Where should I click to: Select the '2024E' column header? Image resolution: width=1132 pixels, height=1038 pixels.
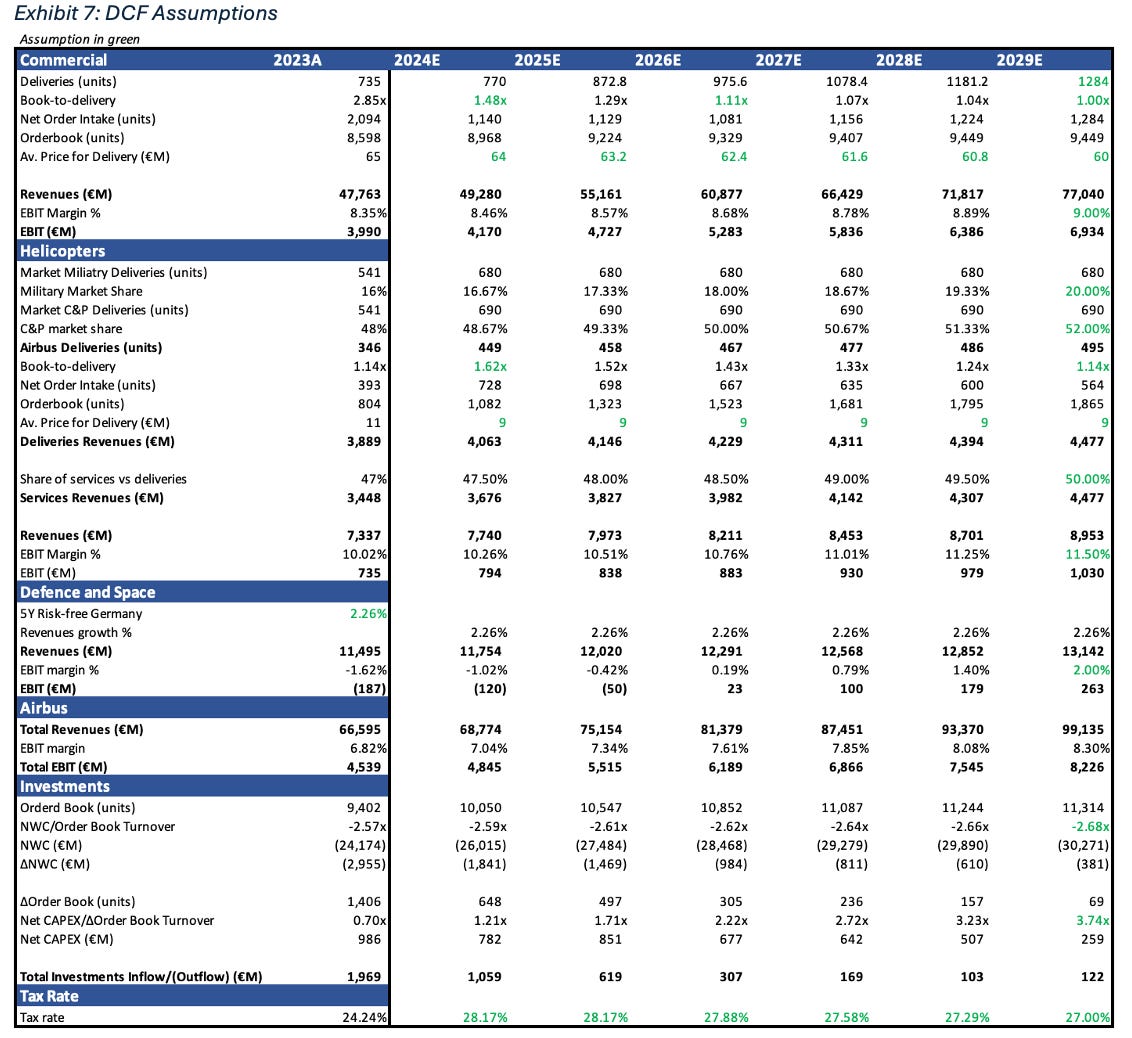pos(417,60)
